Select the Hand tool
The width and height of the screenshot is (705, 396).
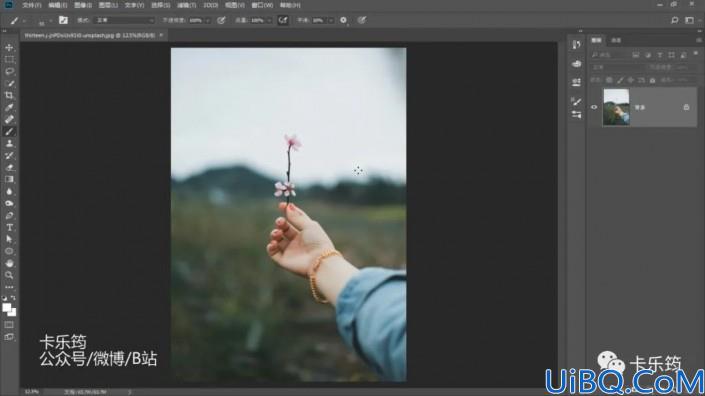(9, 263)
